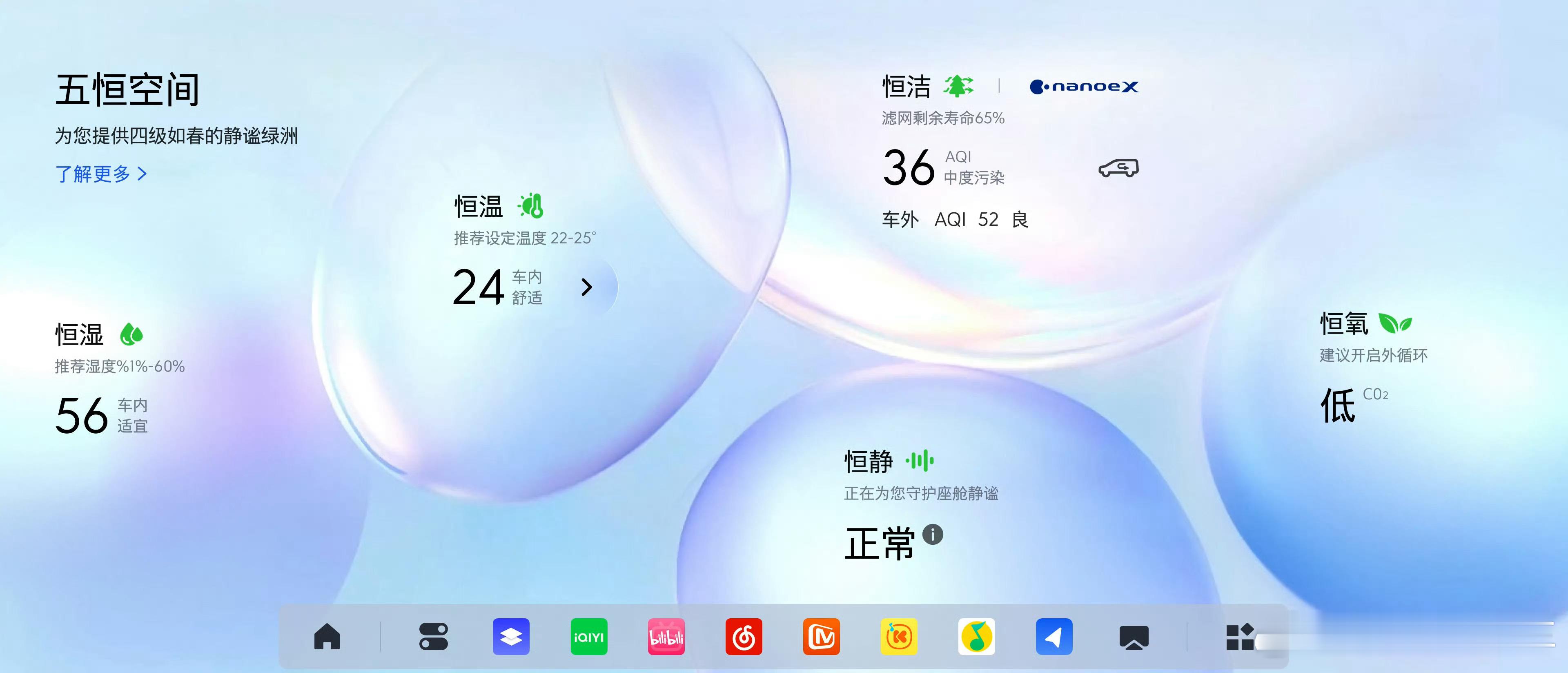Open the blue navigation arrow app
The width and height of the screenshot is (1568, 673).
pyautogui.click(x=1053, y=637)
